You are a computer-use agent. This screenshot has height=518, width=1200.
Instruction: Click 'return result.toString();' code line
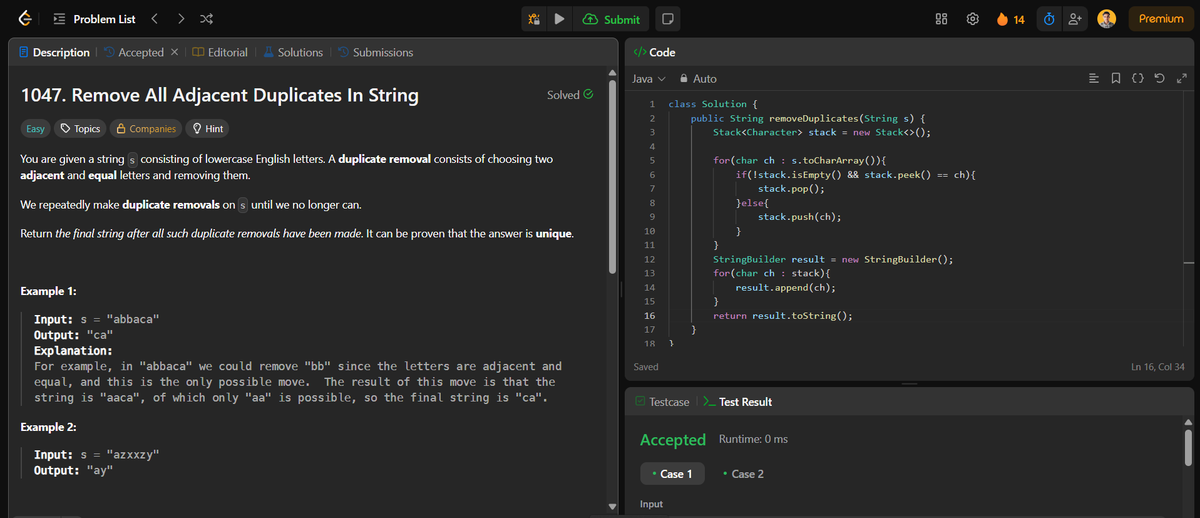tap(782, 315)
